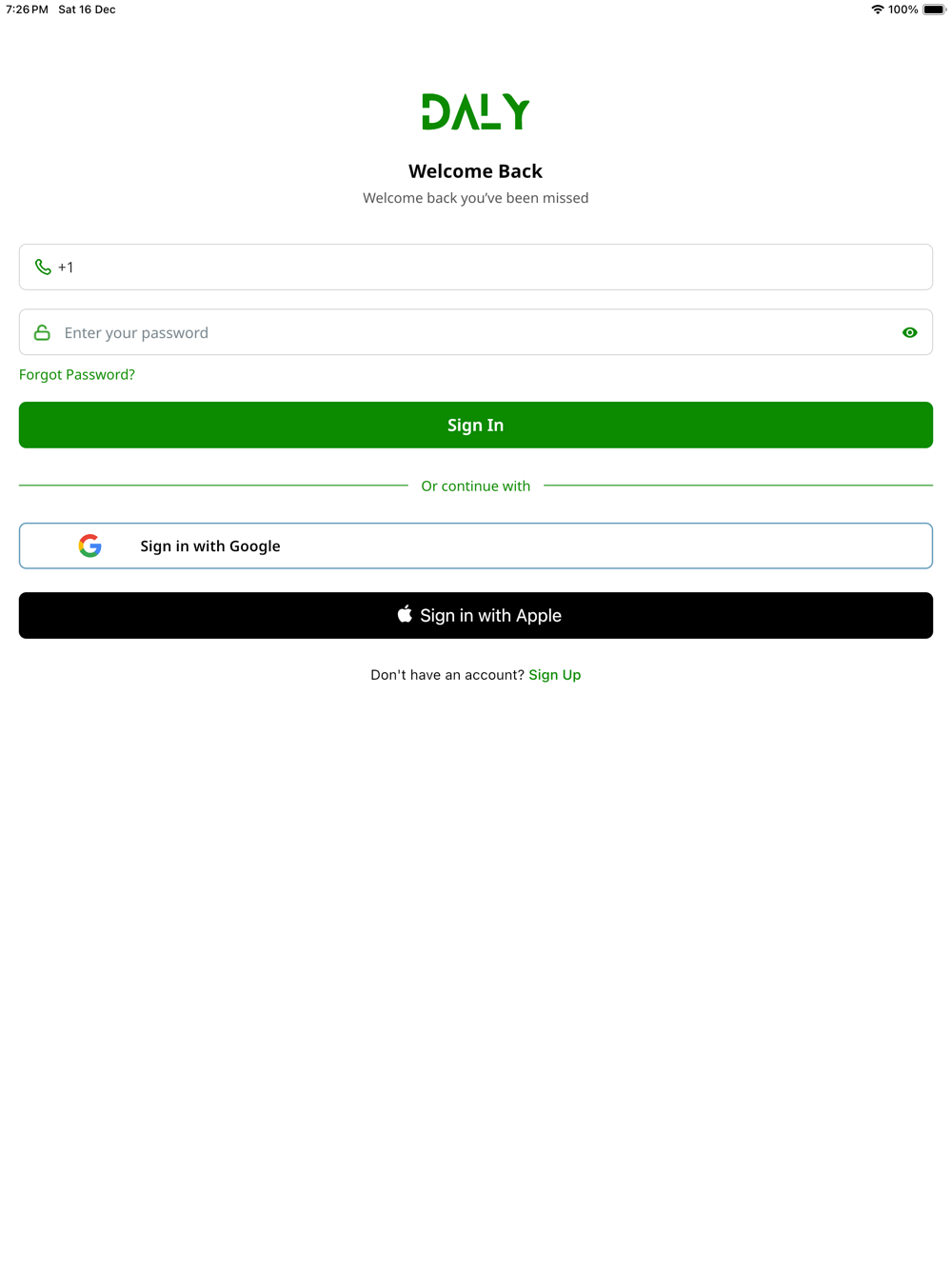Click the white Apple logo icon
The image size is (952, 1270).
[x=405, y=614]
